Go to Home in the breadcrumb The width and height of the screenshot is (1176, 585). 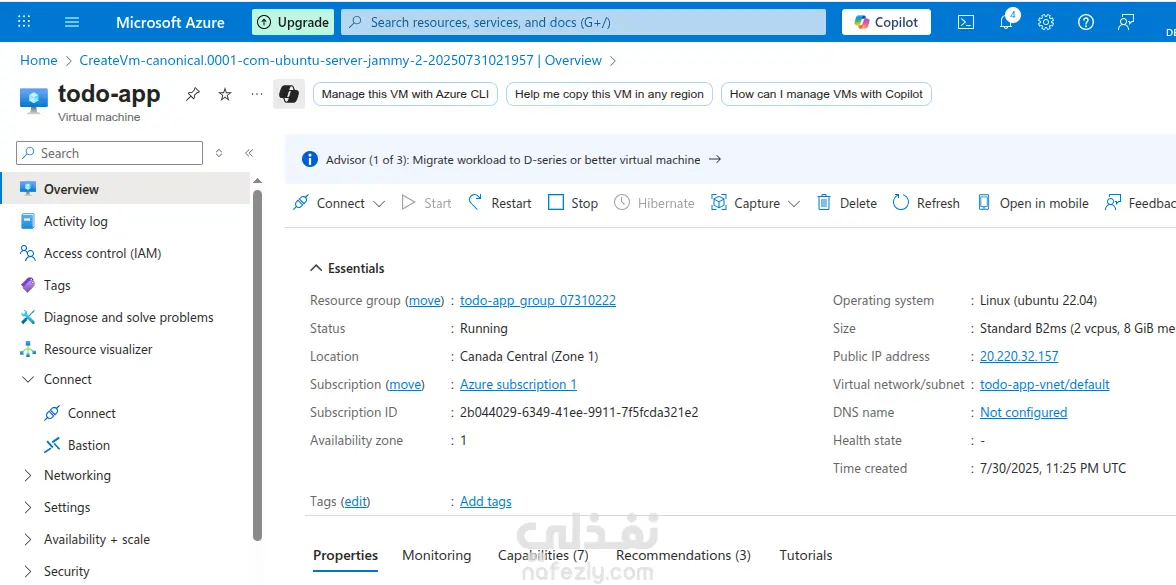click(38, 60)
